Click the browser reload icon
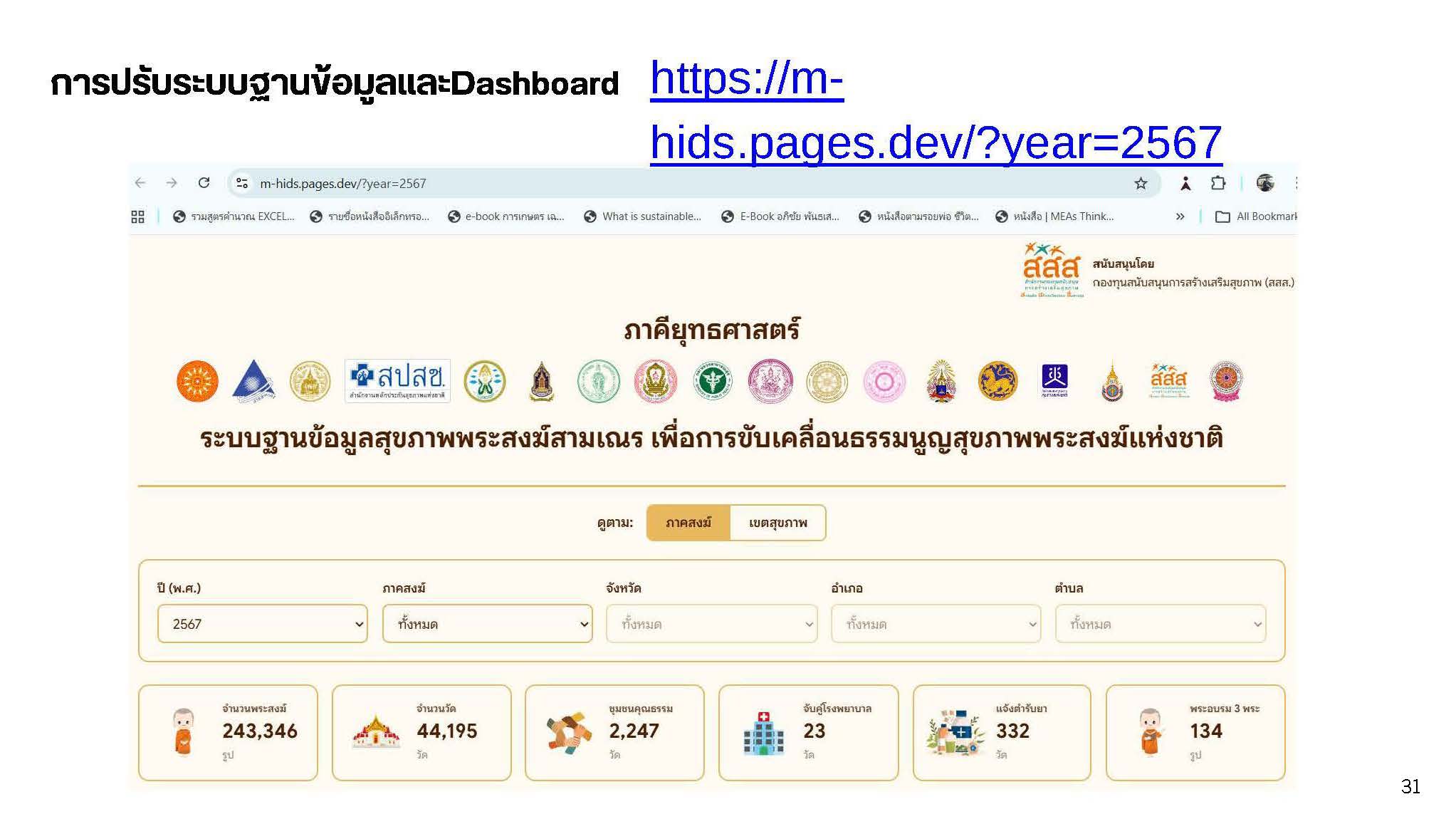The image size is (1456, 819). [204, 183]
